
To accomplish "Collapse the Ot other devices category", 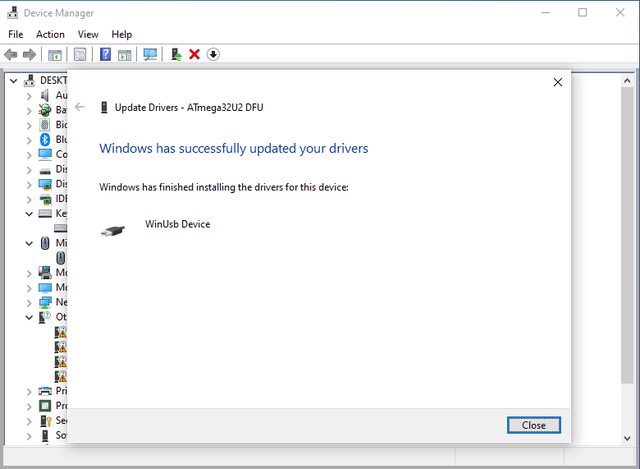I will (29, 317).
